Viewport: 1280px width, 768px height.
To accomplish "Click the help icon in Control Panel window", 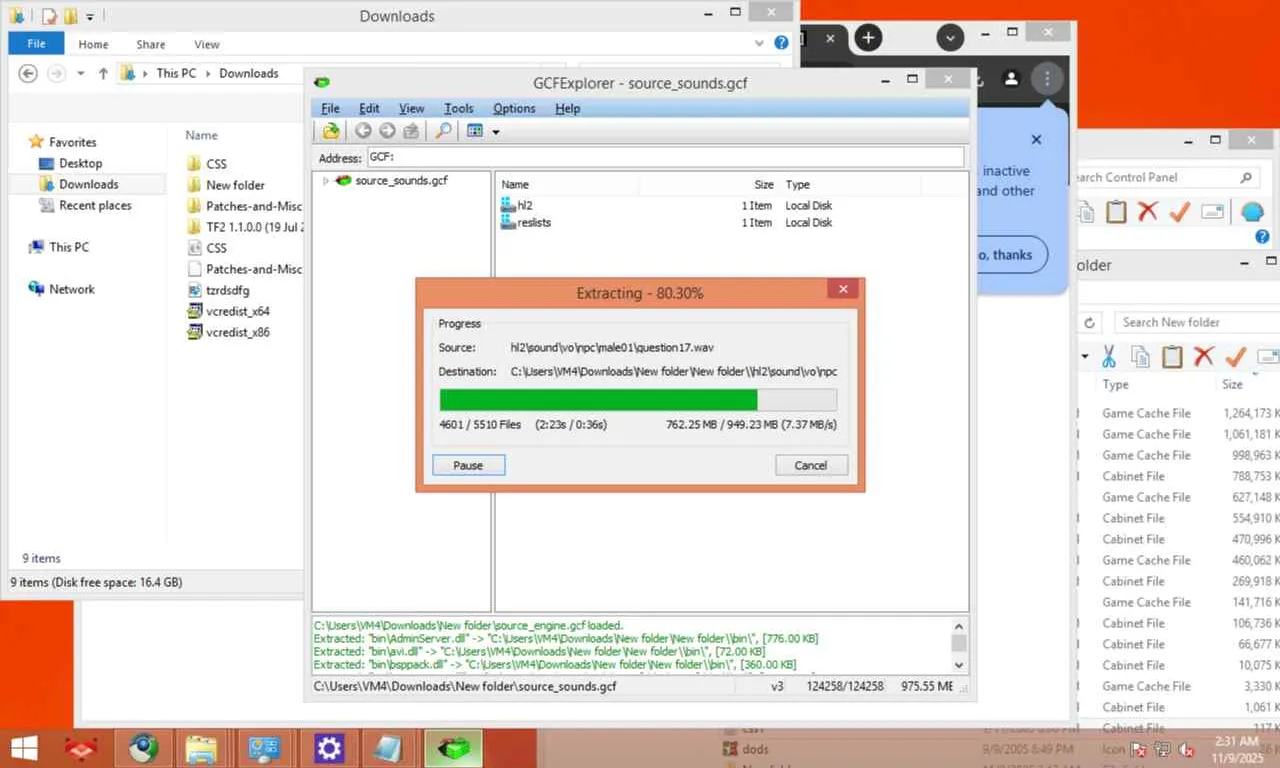I will point(1262,237).
